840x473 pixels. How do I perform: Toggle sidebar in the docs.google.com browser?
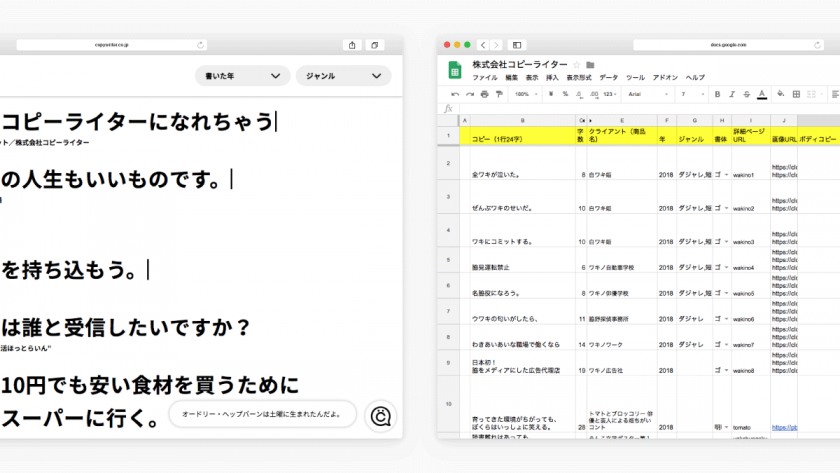517,45
